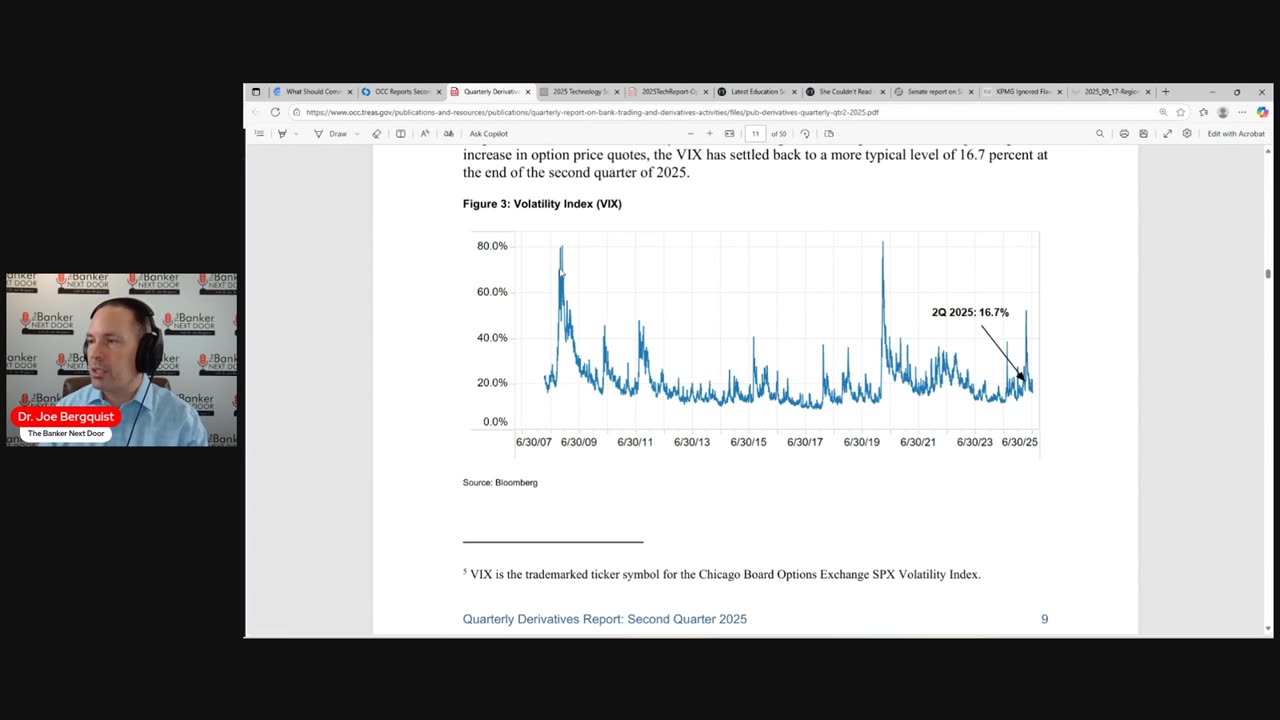1280x720 pixels.
Task: Click the site info icon in address bar
Action: coord(297,112)
